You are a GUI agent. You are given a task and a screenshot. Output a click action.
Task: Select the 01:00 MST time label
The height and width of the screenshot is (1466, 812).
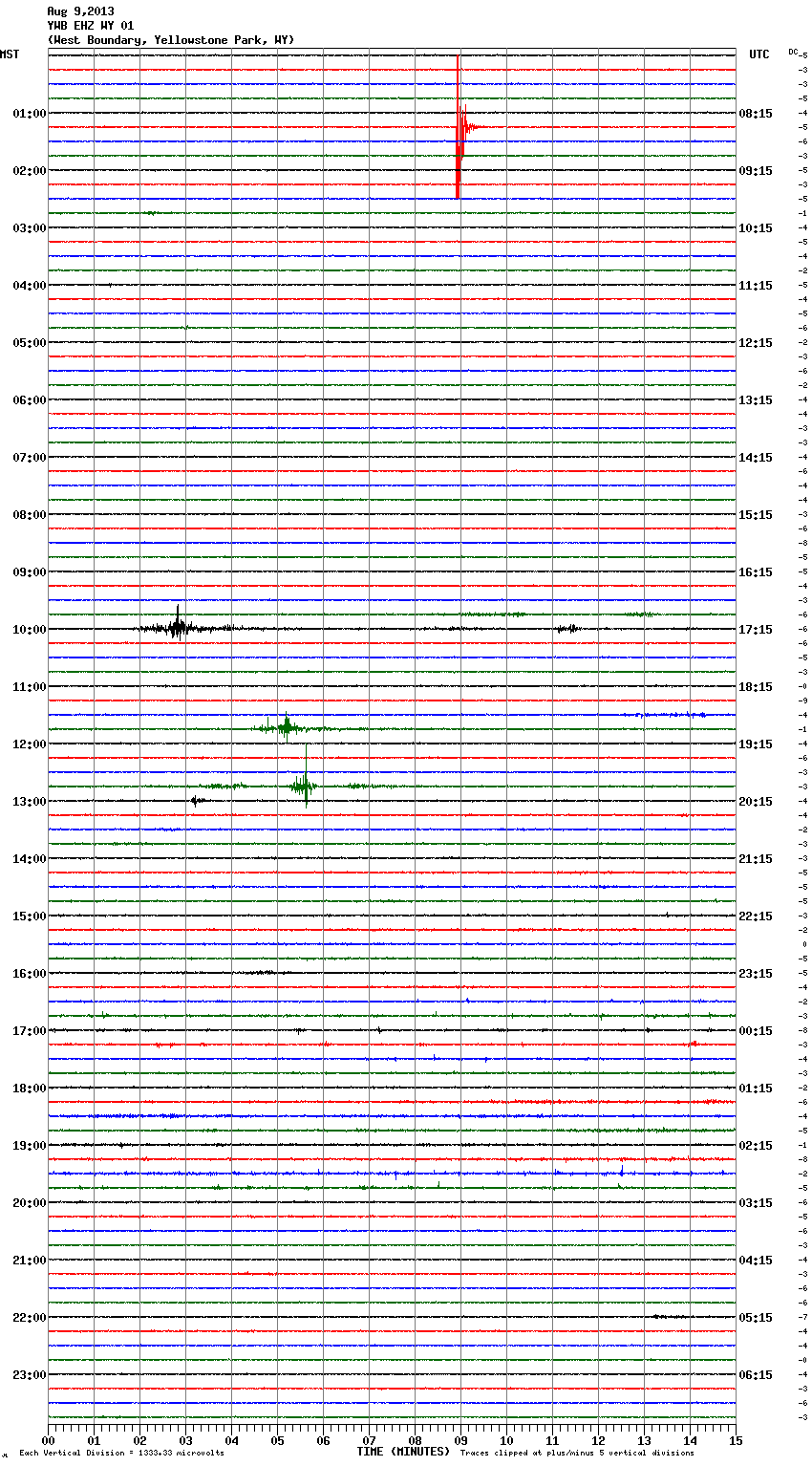point(30,114)
